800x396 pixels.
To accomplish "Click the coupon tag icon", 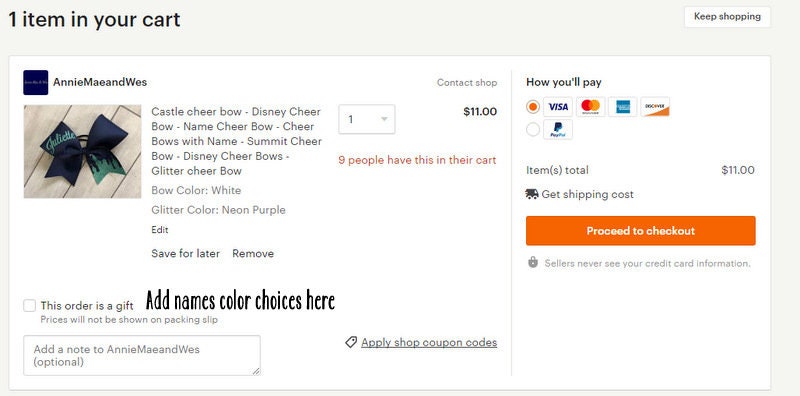I will [351, 342].
